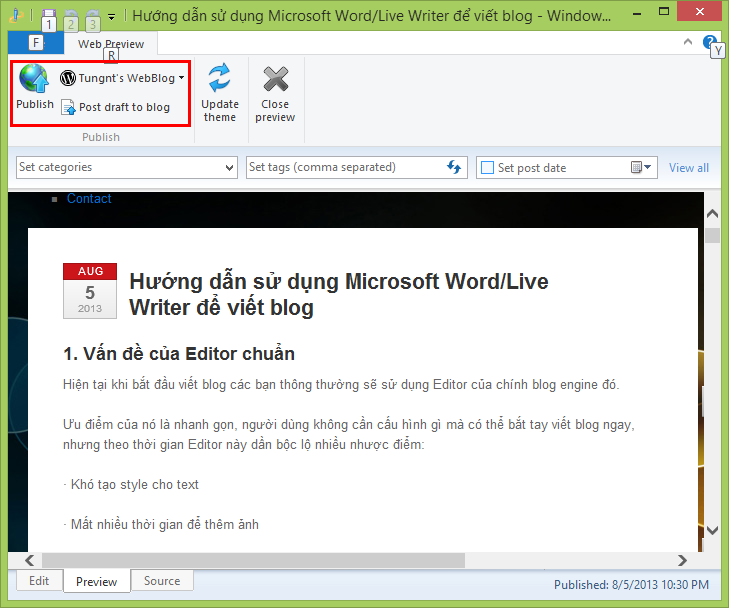The width and height of the screenshot is (729, 608).
Task: Click the vertical scrollbar up arrow
Action: pyautogui.click(x=712, y=213)
